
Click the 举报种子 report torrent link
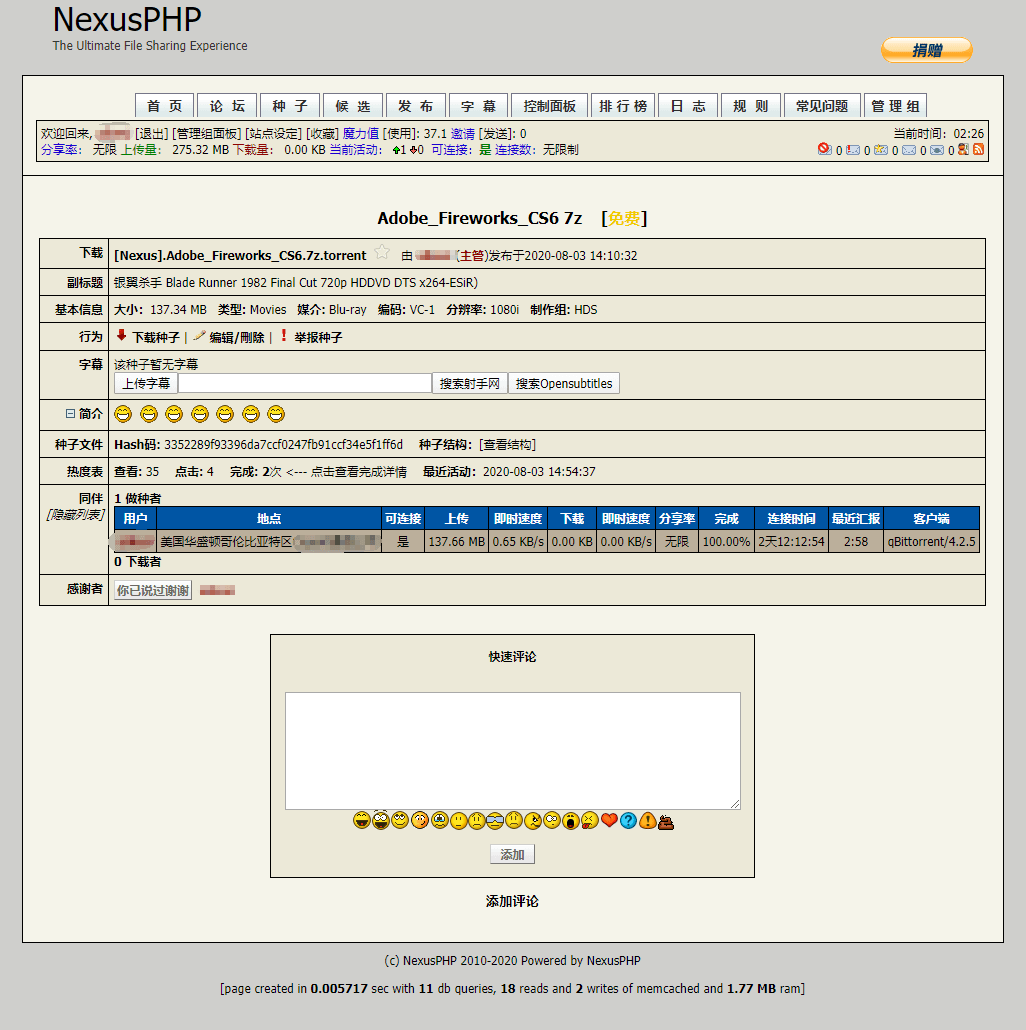coord(318,337)
